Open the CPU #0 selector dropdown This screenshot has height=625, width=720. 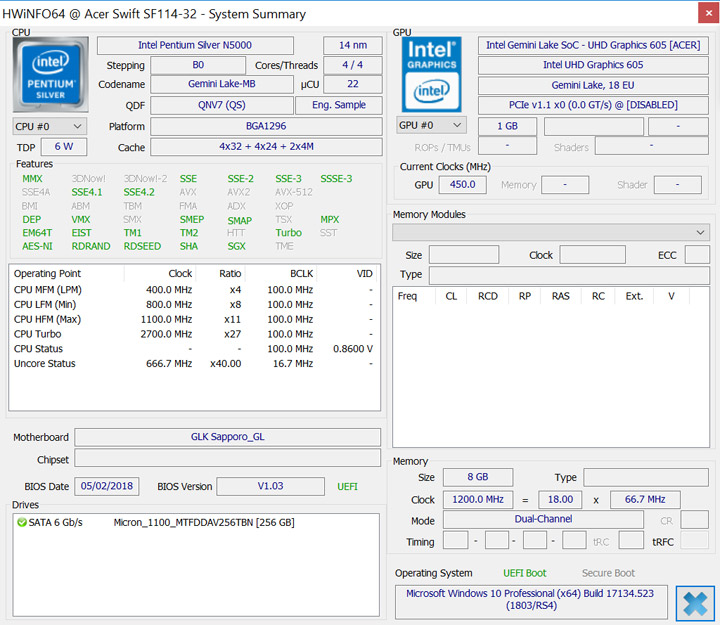tap(49, 126)
